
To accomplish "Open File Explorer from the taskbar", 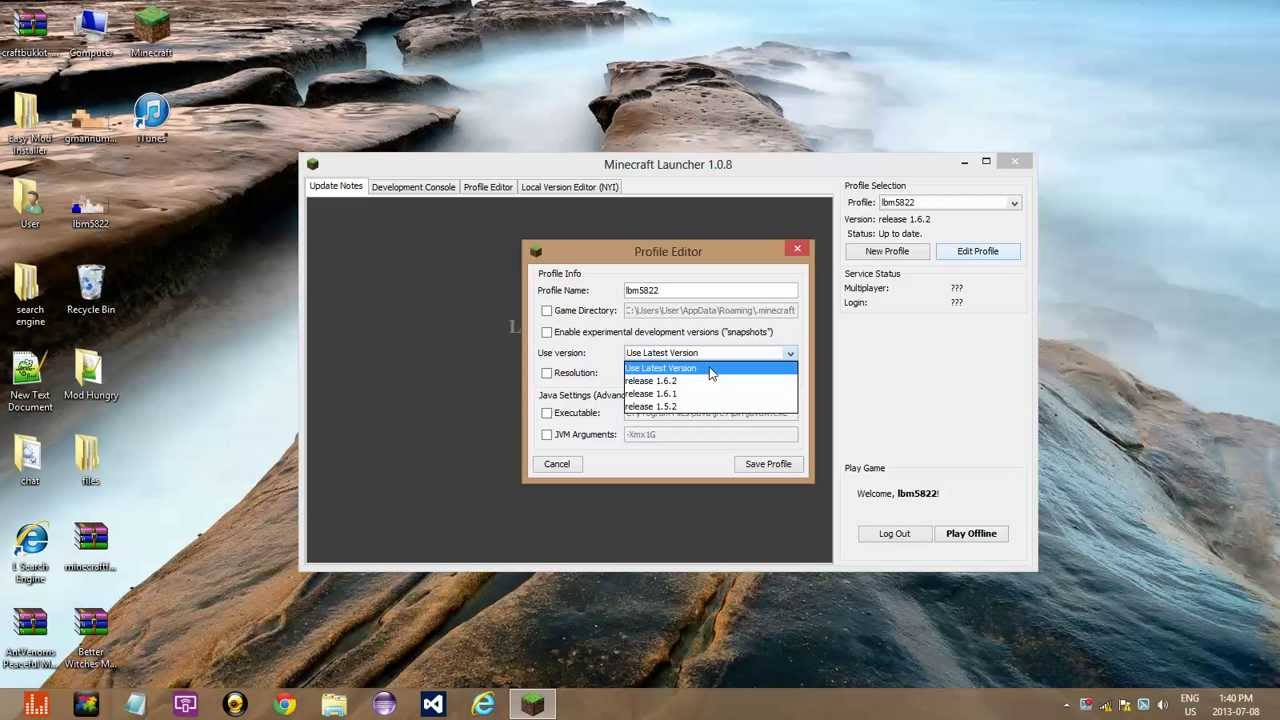I will pyautogui.click(x=334, y=704).
